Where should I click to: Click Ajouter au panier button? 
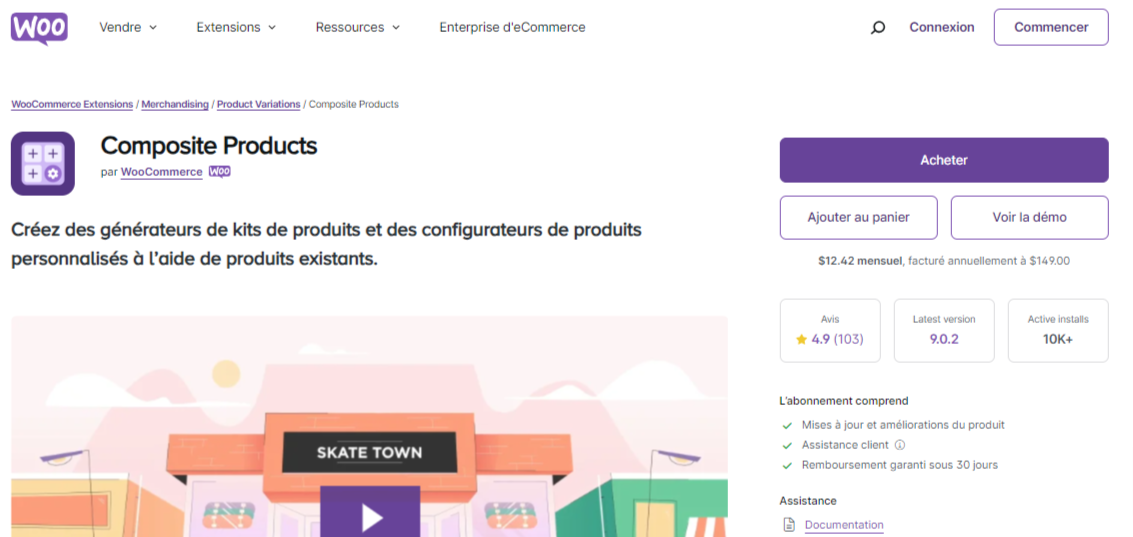coord(858,218)
